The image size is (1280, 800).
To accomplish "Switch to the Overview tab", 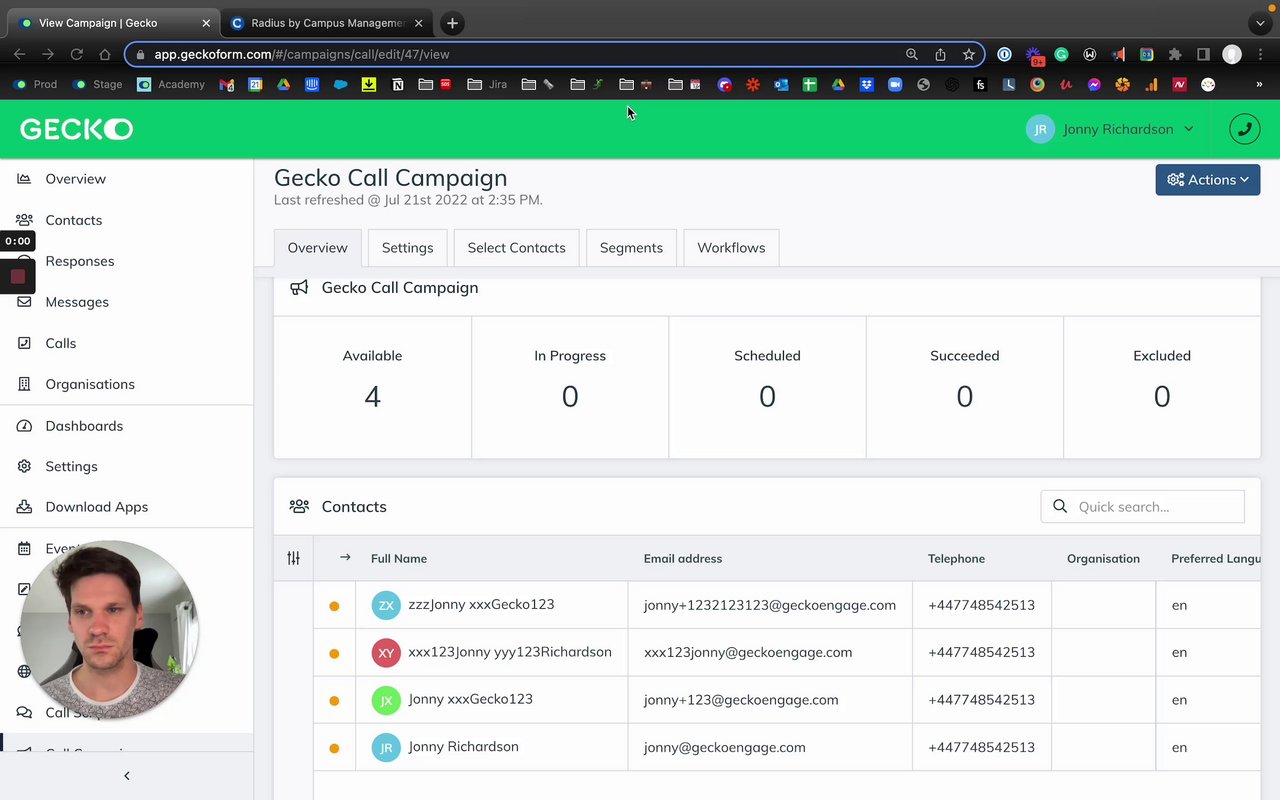I will [x=318, y=248].
